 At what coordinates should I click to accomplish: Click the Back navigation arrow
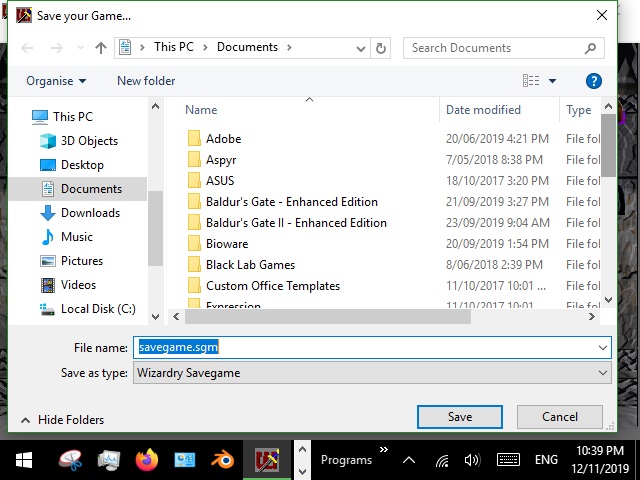coord(27,48)
